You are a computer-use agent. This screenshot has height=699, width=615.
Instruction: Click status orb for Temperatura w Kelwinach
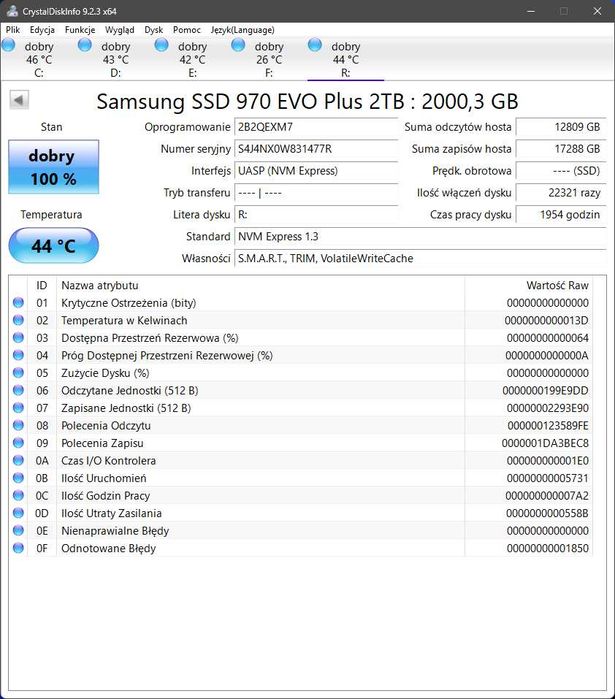pyautogui.click(x=18, y=320)
